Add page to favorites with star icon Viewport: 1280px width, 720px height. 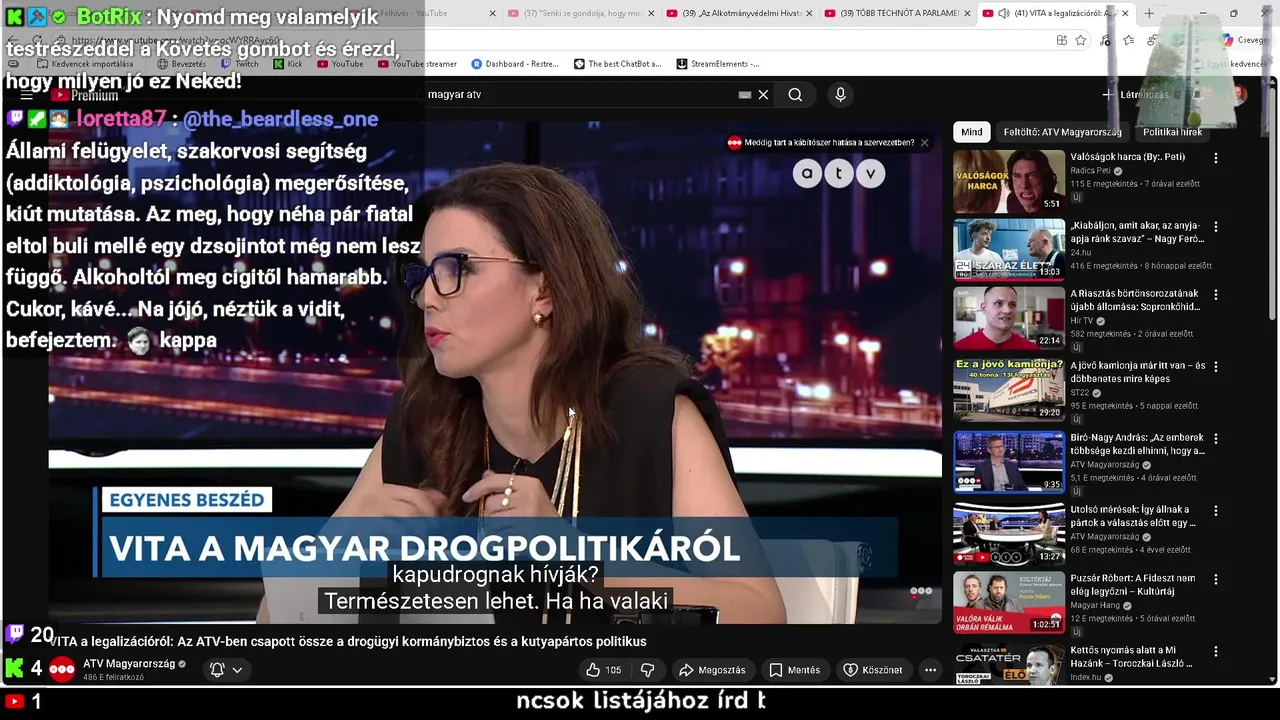[1081, 40]
